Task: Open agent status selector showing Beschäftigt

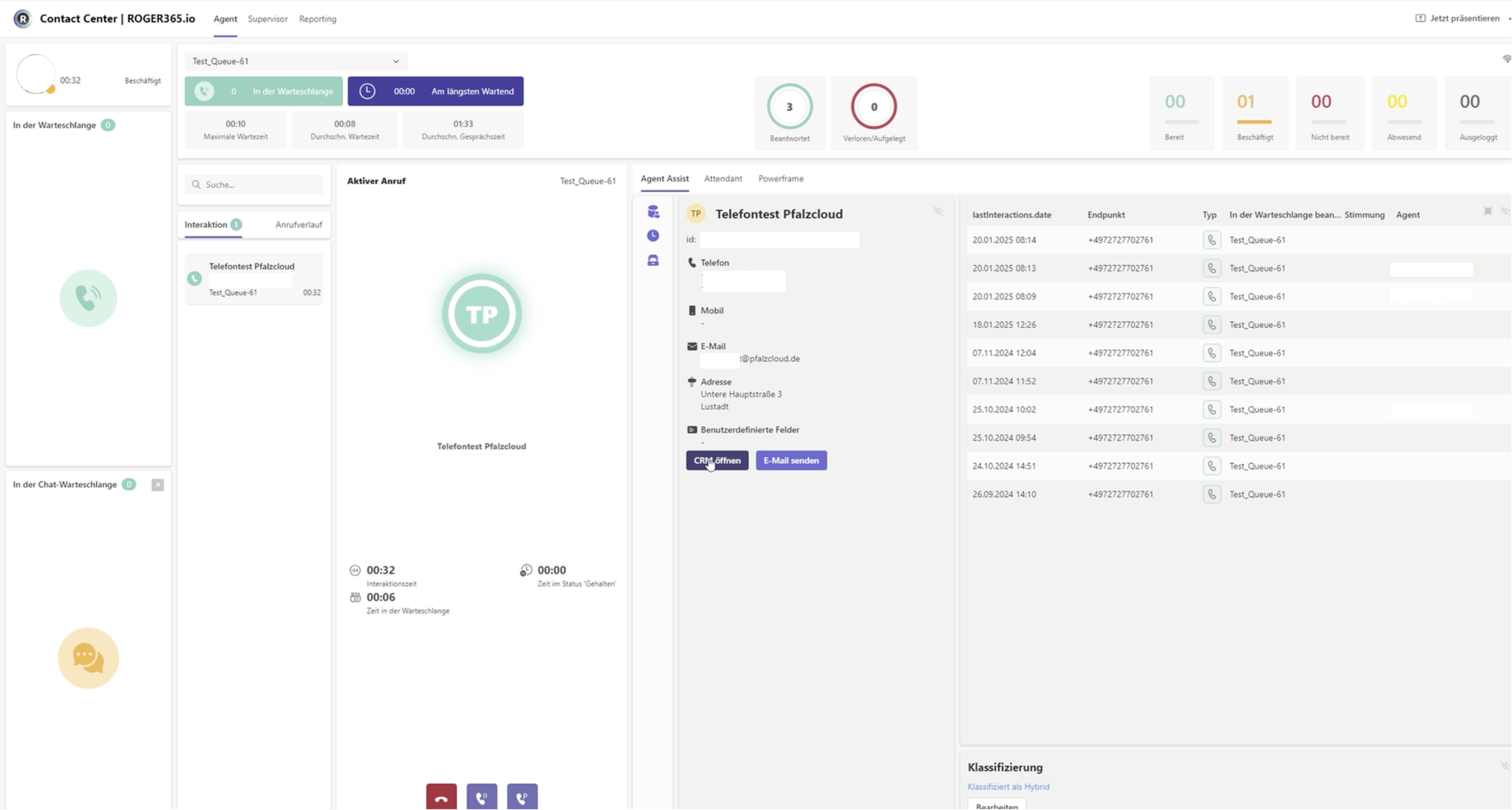Action: click(x=142, y=81)
